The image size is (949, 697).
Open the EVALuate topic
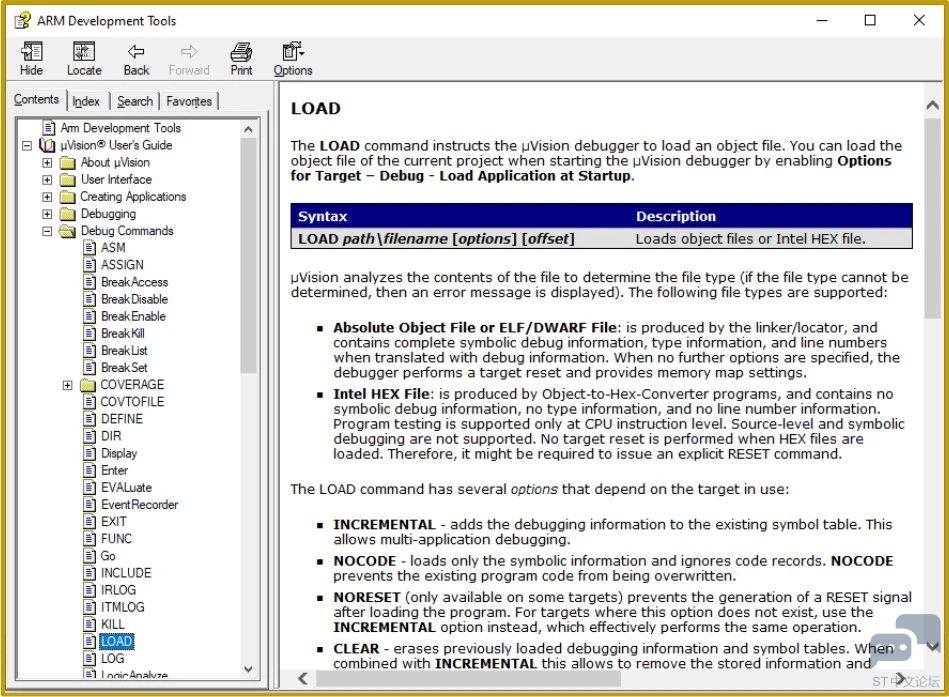[126, 487]
